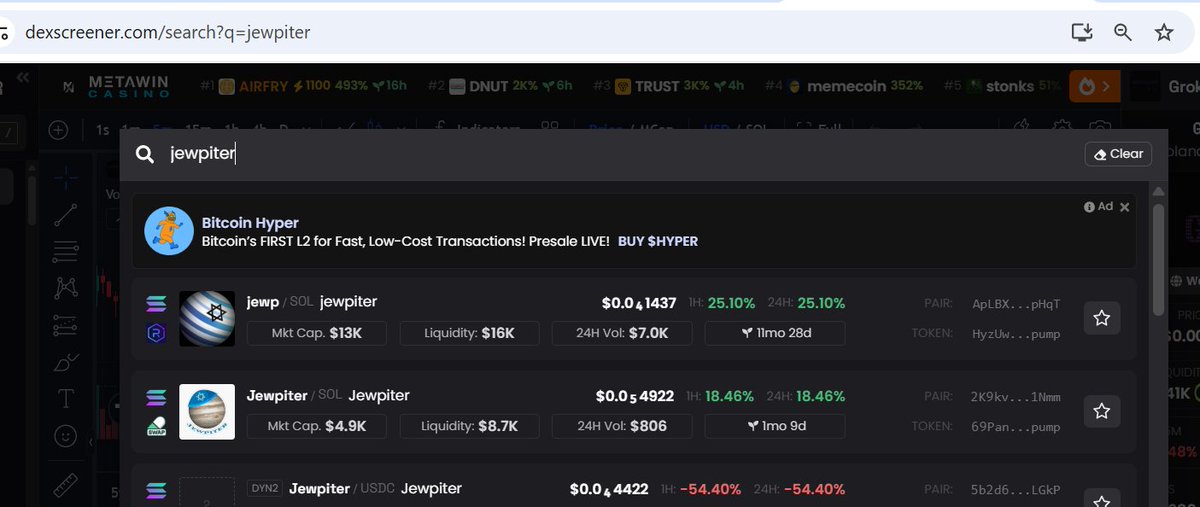Click token address 69Pan...pump

point(1016,426)
